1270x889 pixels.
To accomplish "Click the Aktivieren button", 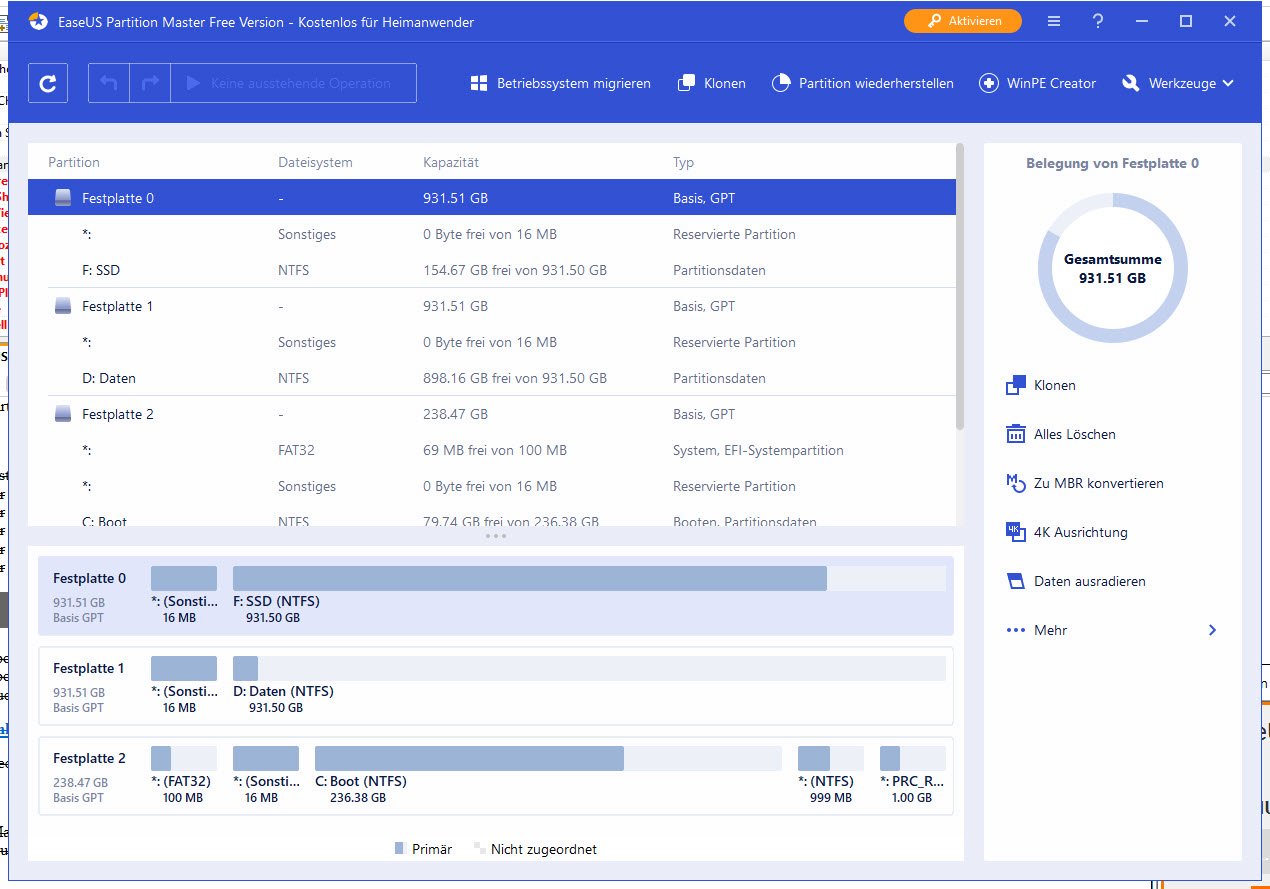I will tap(962, 21).
